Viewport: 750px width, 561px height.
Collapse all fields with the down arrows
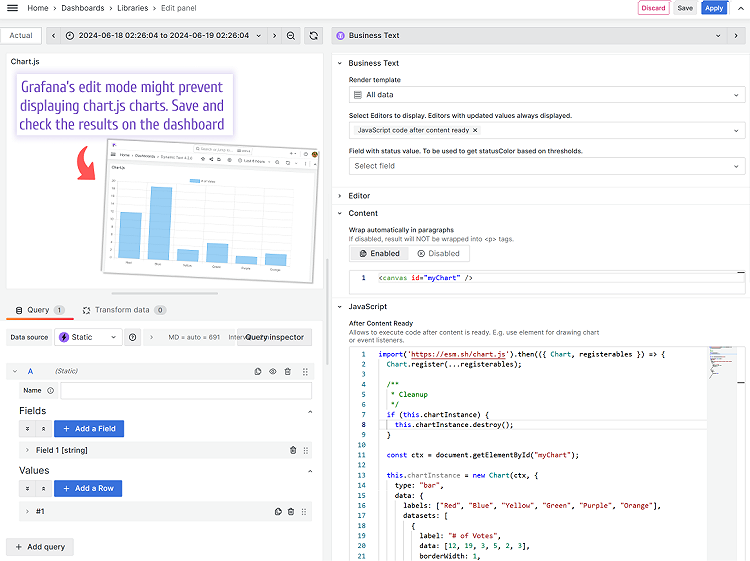[27, 429]
